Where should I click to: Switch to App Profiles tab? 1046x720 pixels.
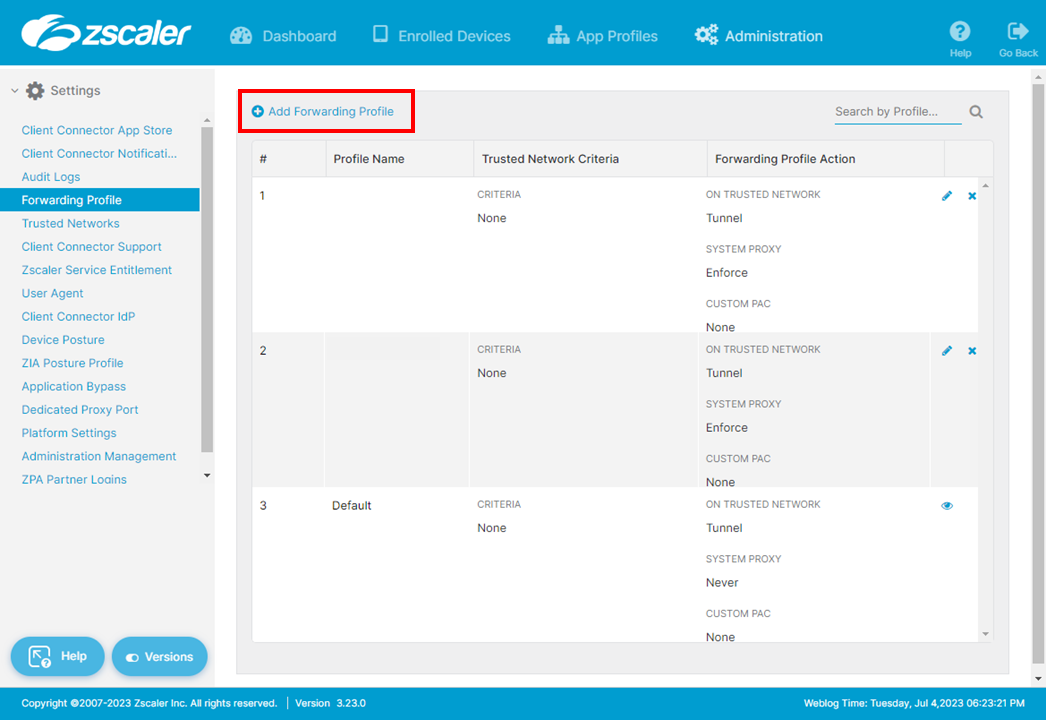(602, 35)
